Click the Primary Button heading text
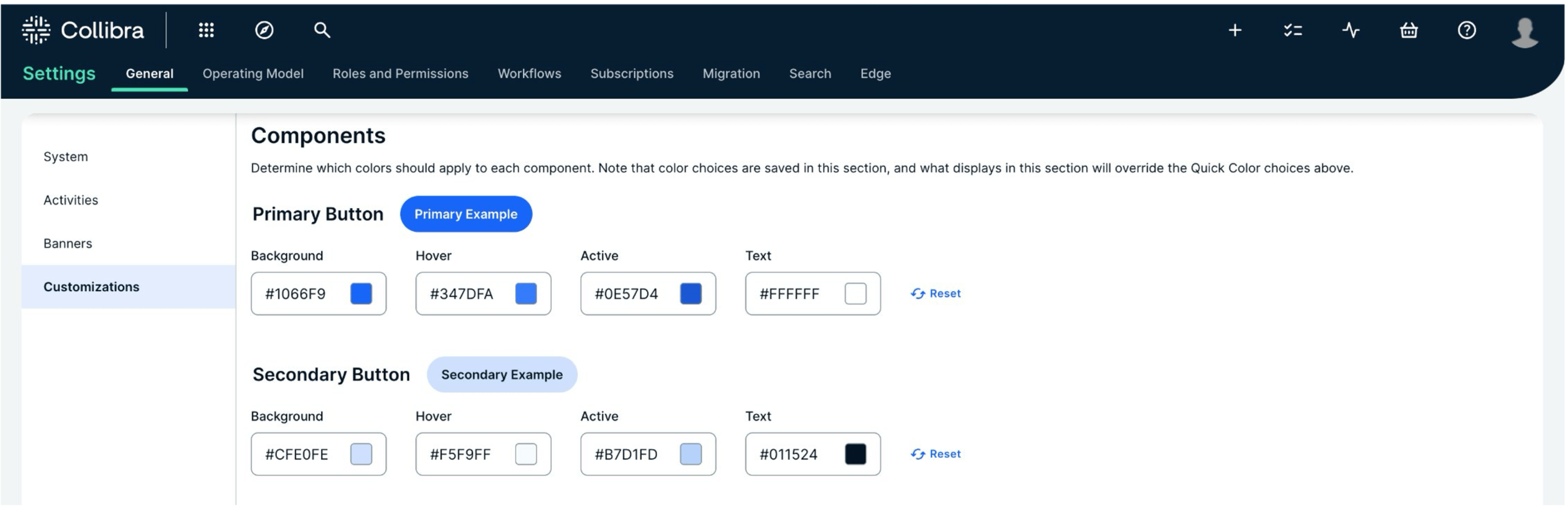 (318, 214)
